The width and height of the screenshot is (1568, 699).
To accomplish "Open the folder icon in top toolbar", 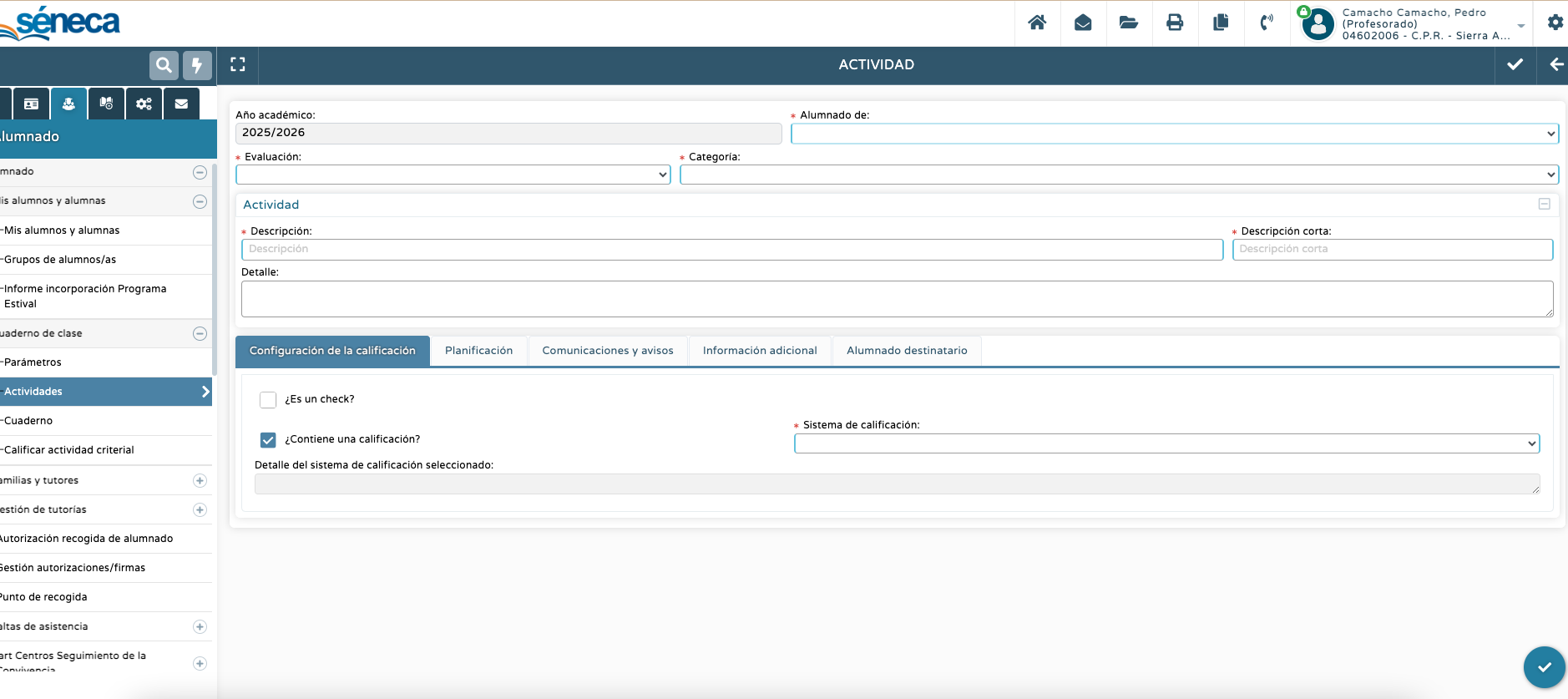I will point(1129,23).
